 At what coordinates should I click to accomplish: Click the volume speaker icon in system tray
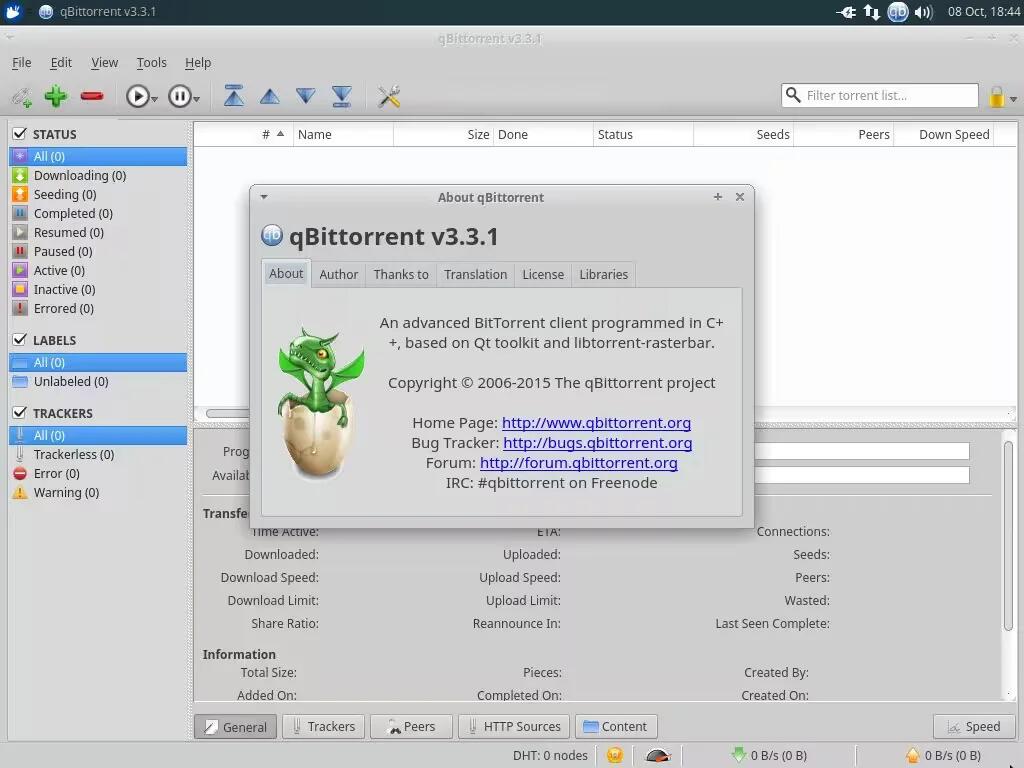(x=923, y=12)
